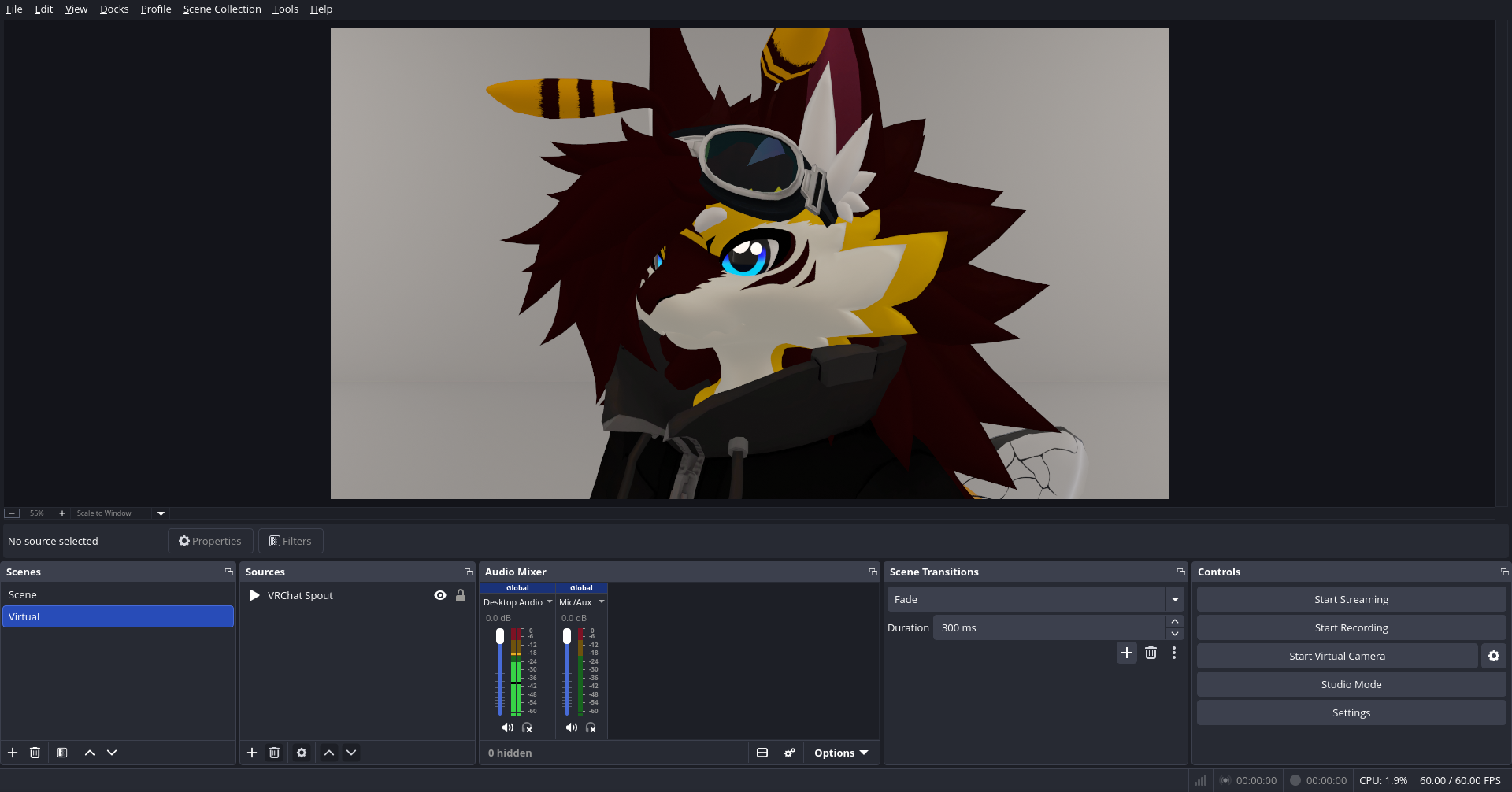Click Start Recording button

(1351, 627)
